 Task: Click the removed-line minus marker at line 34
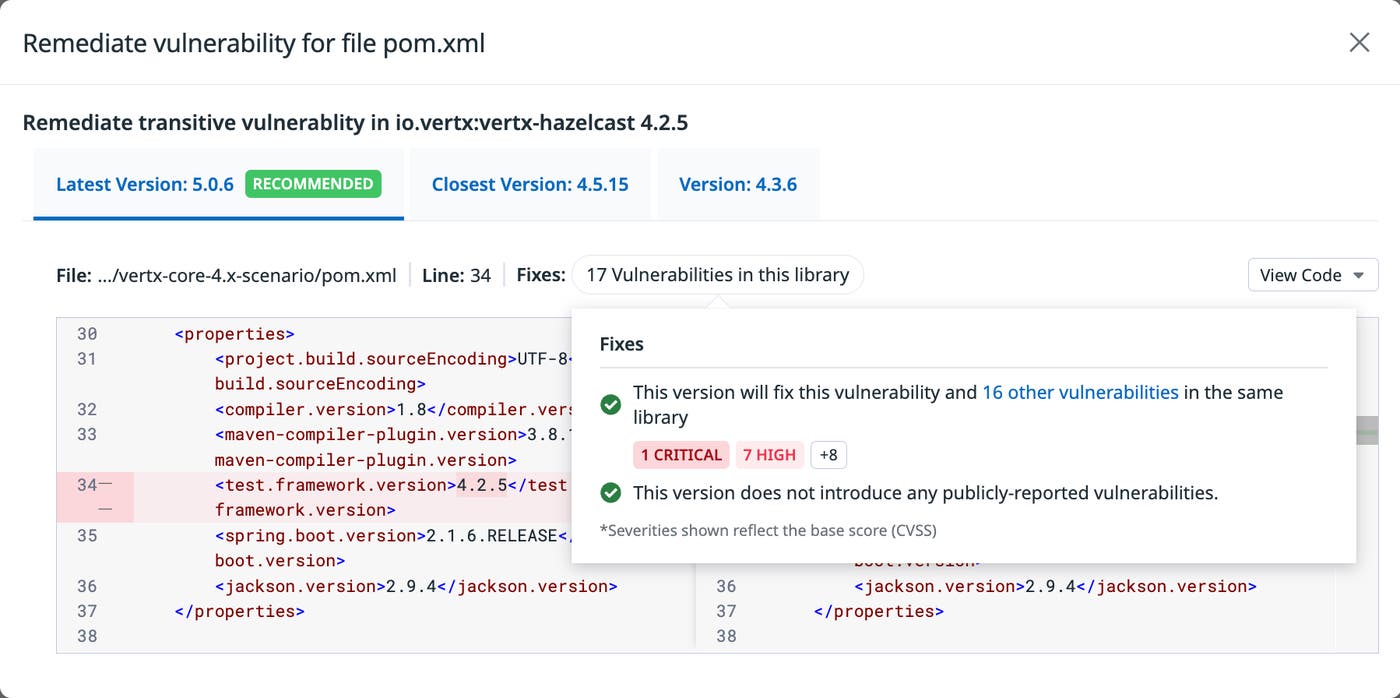pos(105,483)
